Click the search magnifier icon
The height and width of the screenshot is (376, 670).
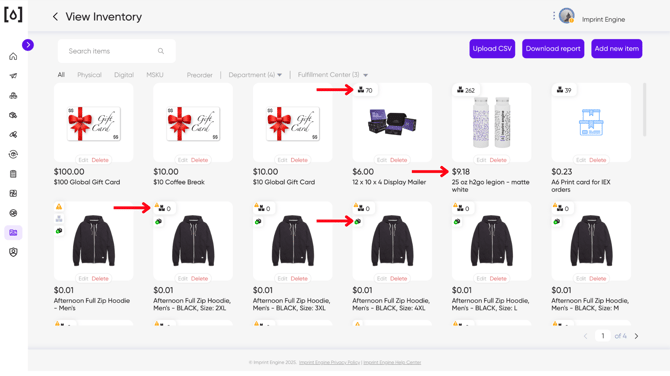click(x=161, y=51)
